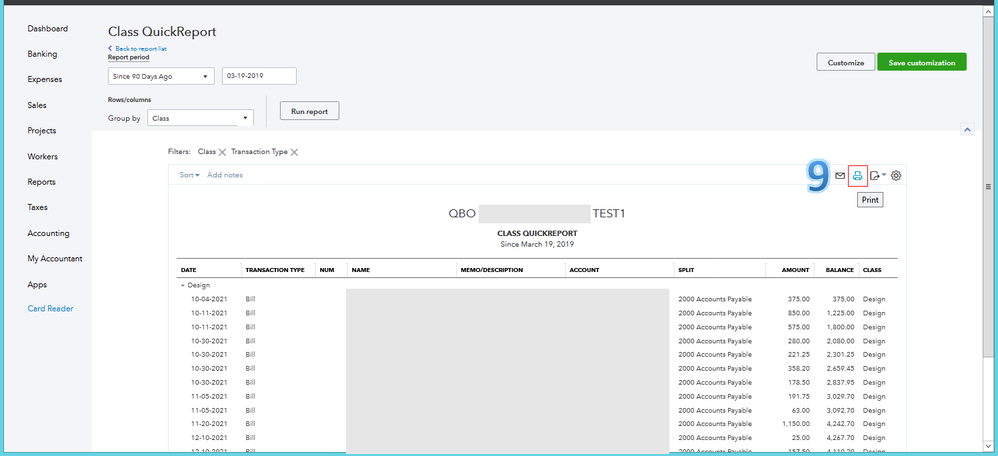Open My Accountant in the sidebar
Viewport: 998px width, 456px height.
point(55,259)
